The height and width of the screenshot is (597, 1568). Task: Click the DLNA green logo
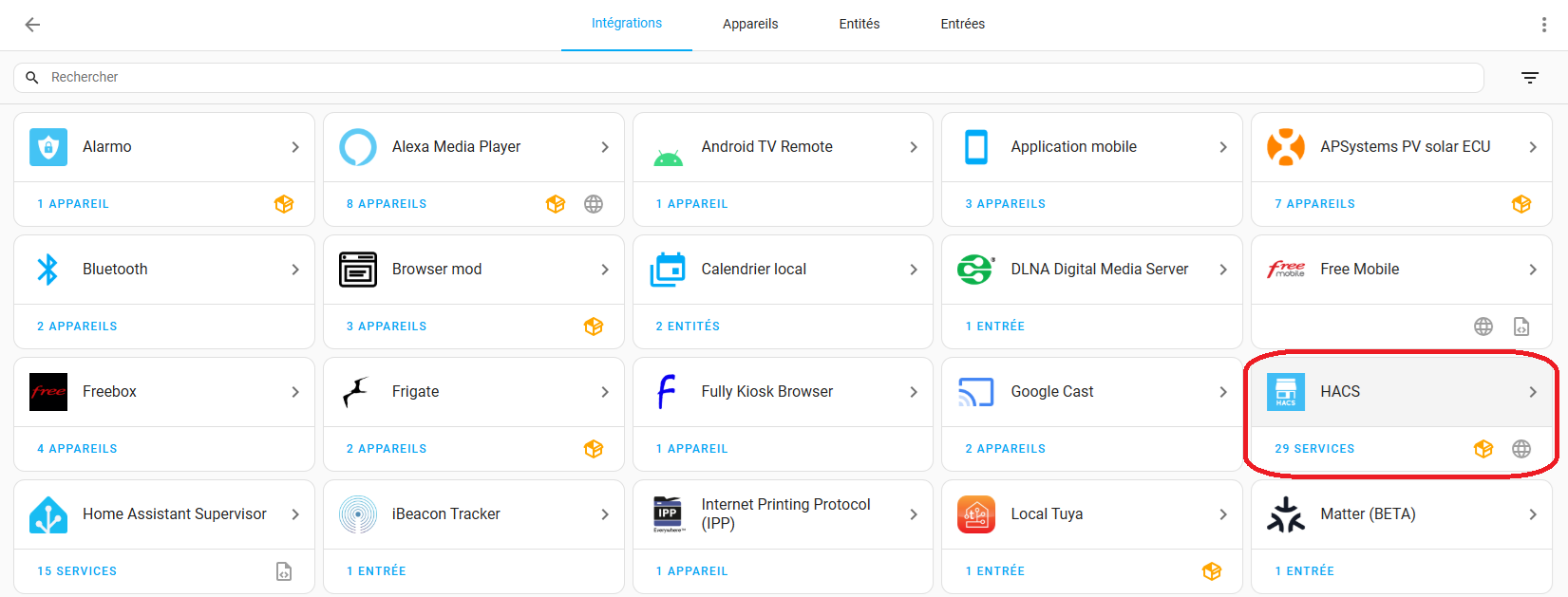pos(976,270)
